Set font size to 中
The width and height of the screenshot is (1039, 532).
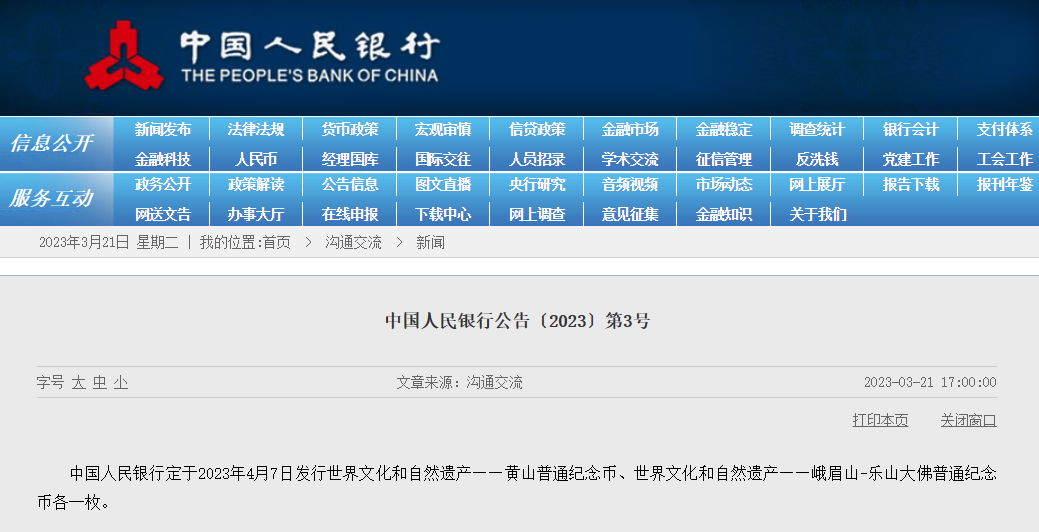coord(99,382)
